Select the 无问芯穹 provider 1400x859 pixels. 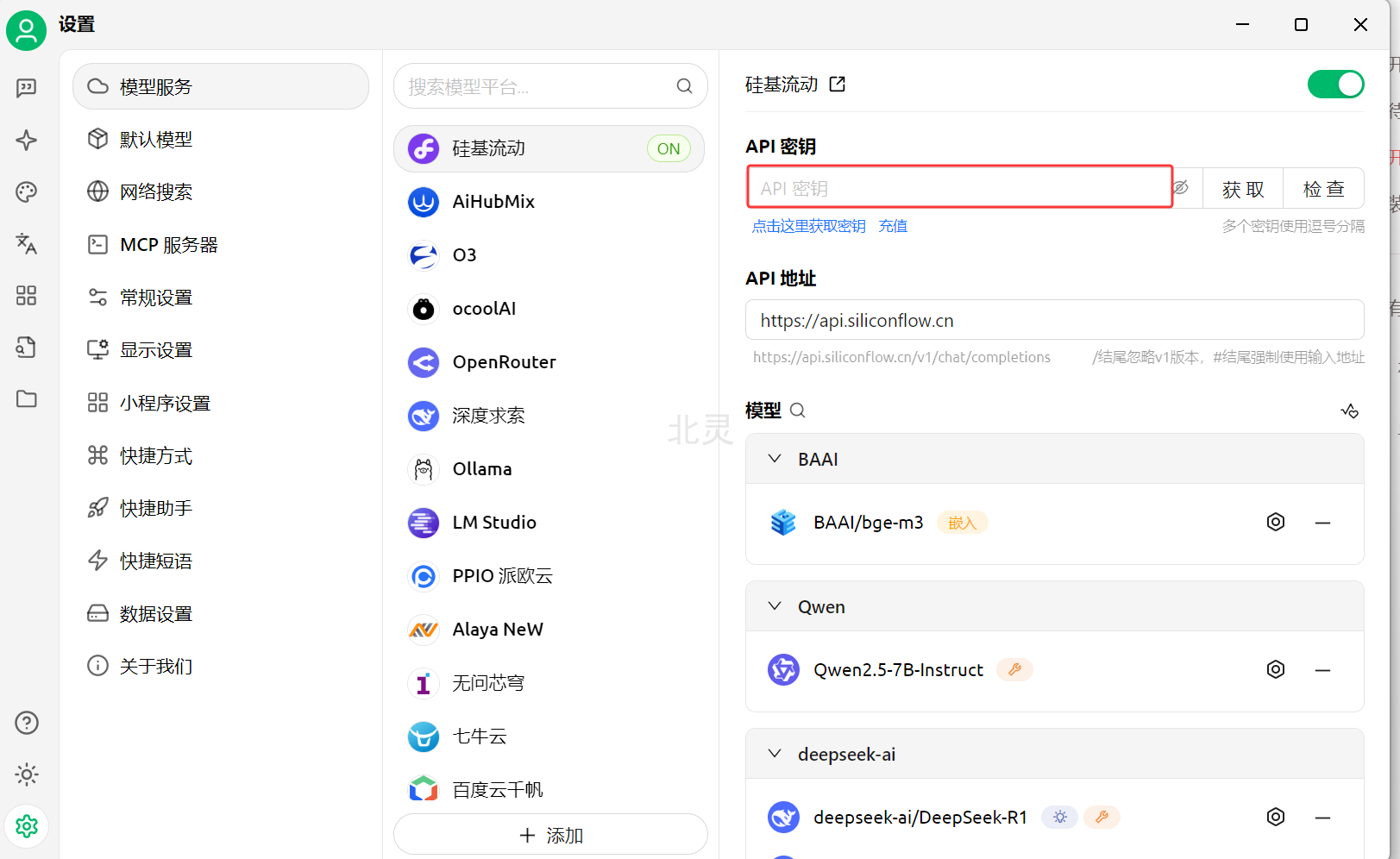click(x=549, y=683)
